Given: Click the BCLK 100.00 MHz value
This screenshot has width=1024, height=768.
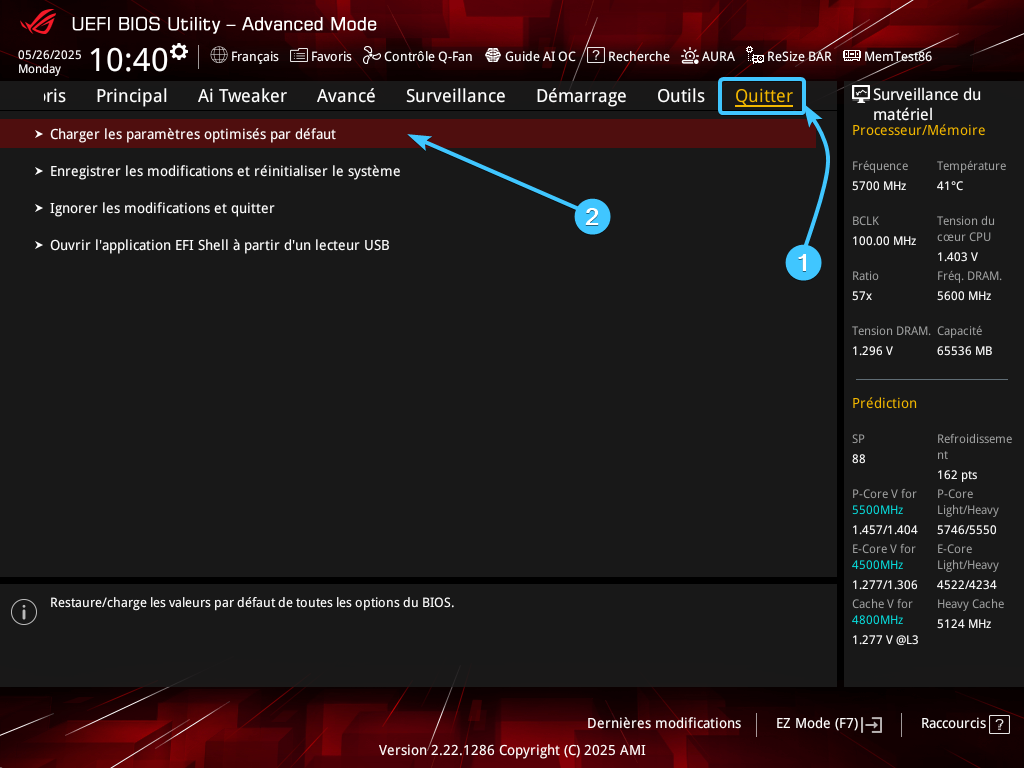Looking at the screenshot, I should click(884, 241).
